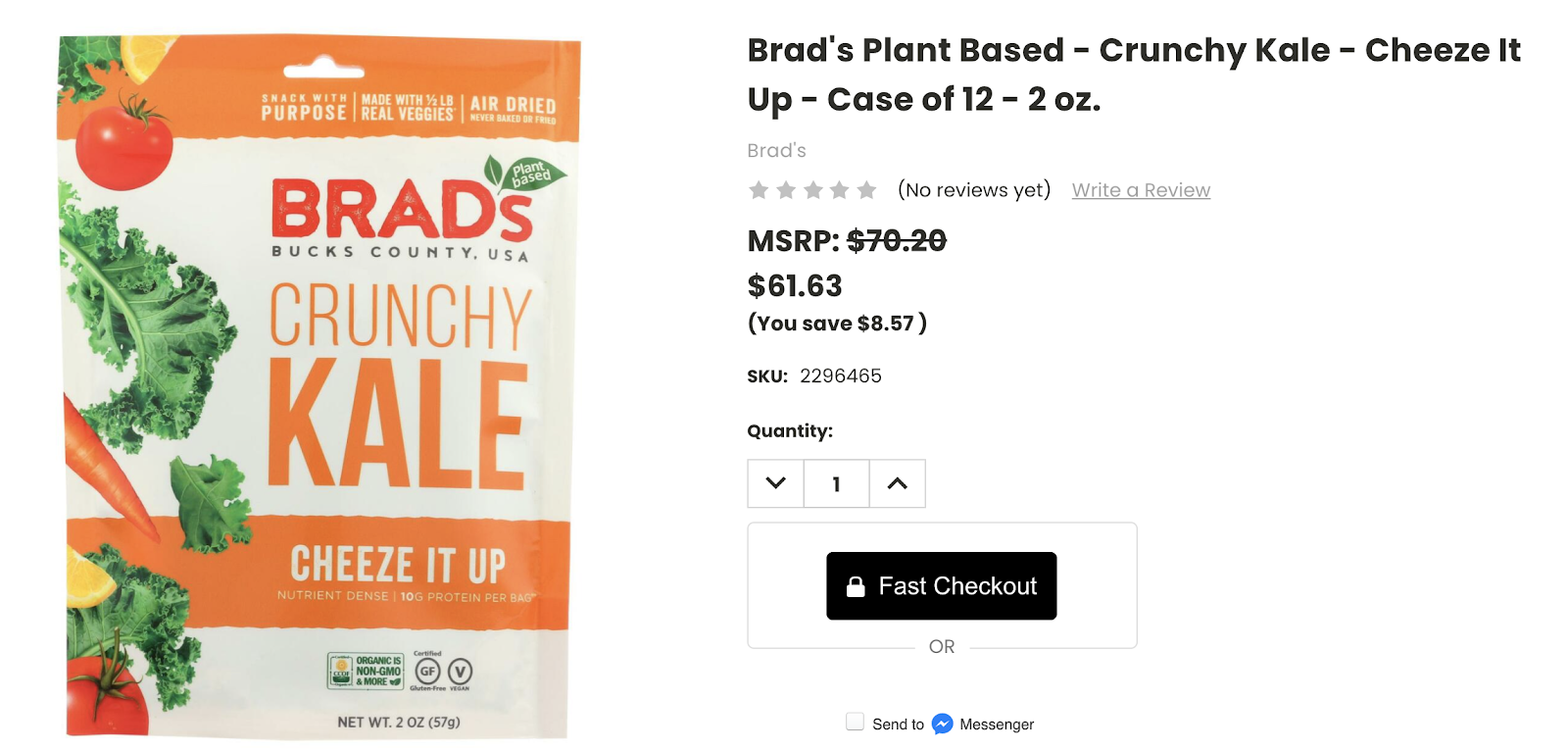Click the first rating star
Viewport: 1568px width, 750px height.
pyautogui.click(x=759, y=190)
